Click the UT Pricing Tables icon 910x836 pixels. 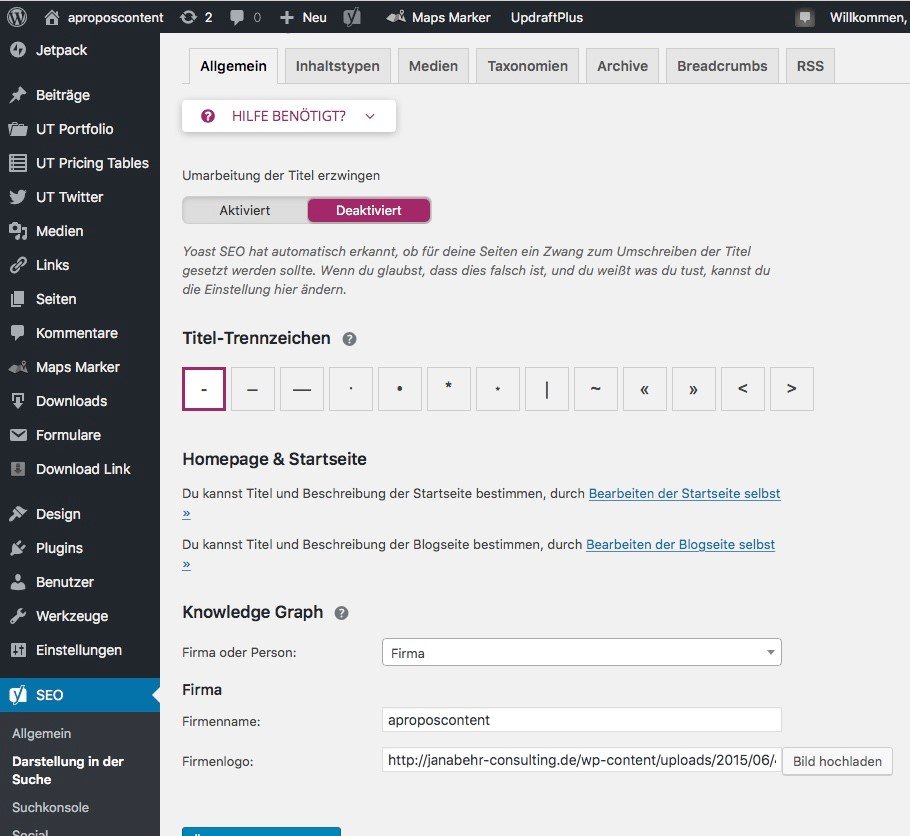pyautogui.click(x=18, y=163)
